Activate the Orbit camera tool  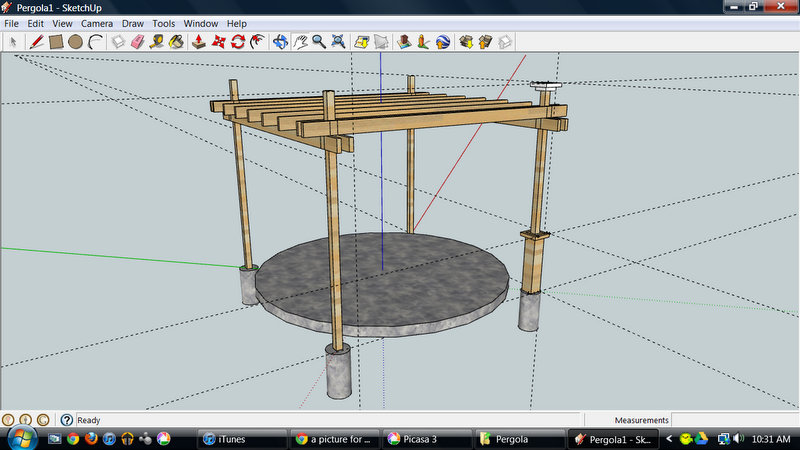coord(281,42)
